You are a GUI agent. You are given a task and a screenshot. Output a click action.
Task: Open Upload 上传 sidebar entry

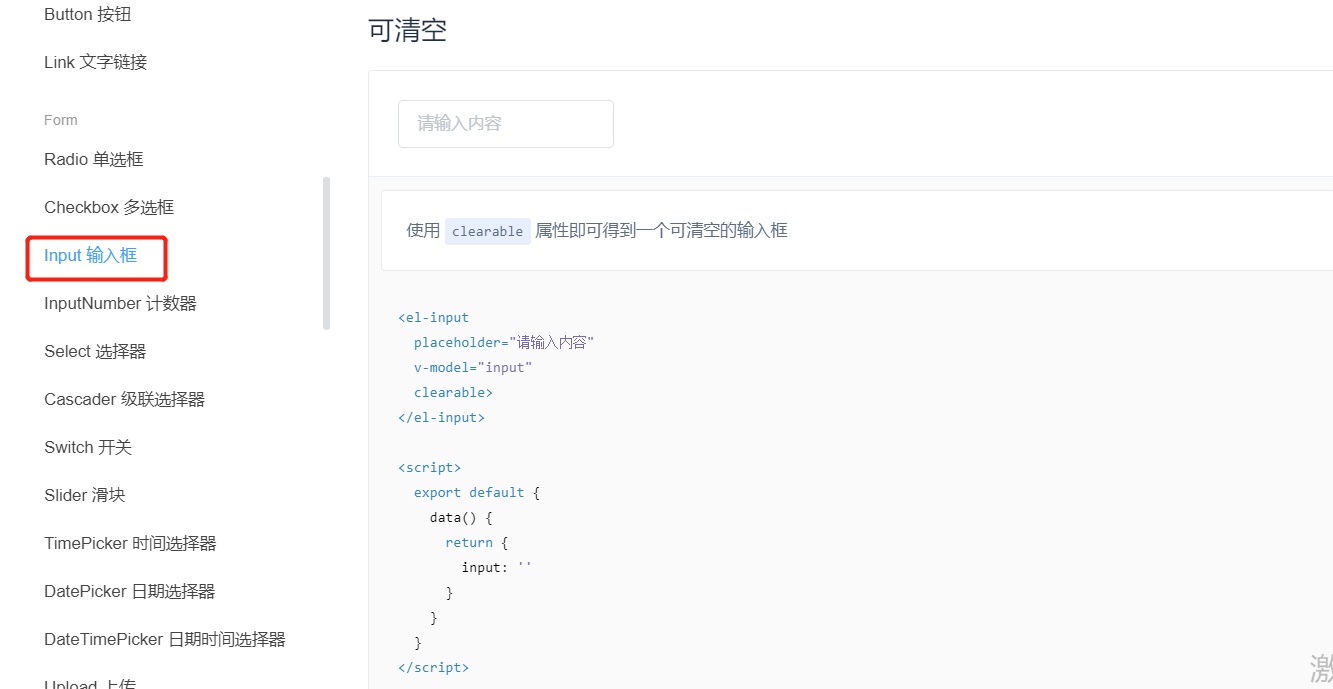[90, 683]
